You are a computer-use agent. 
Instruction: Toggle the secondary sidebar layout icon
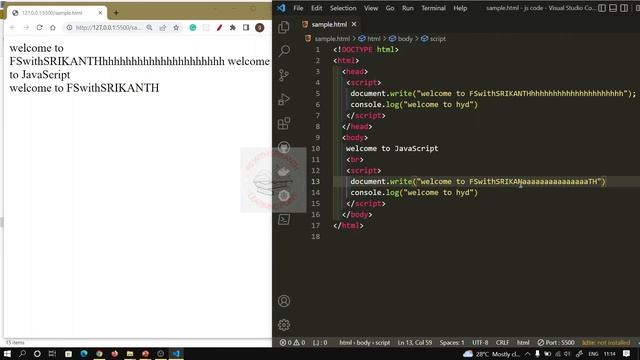click(x=624, y=8)
